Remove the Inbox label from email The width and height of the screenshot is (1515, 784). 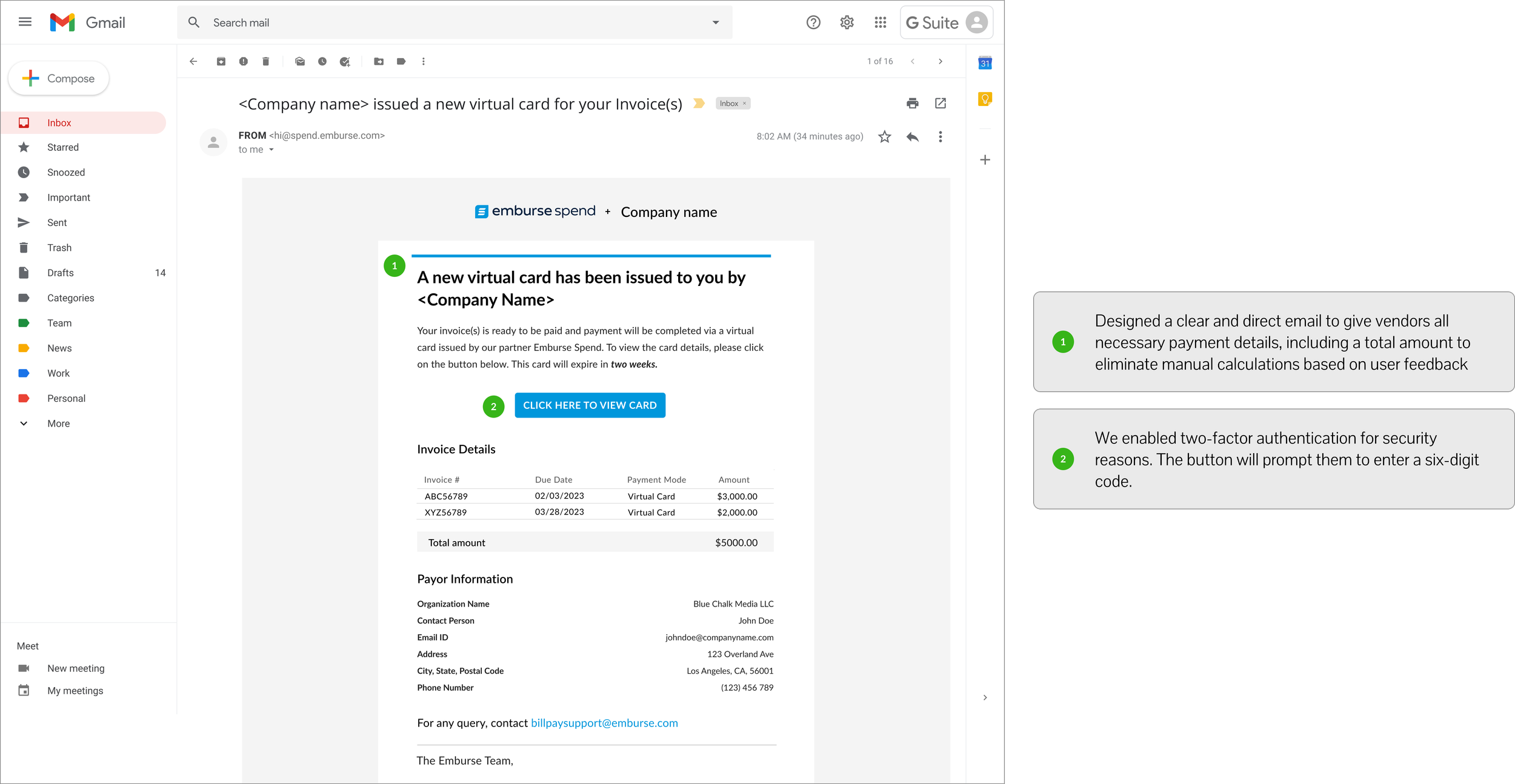pos(745,104)
